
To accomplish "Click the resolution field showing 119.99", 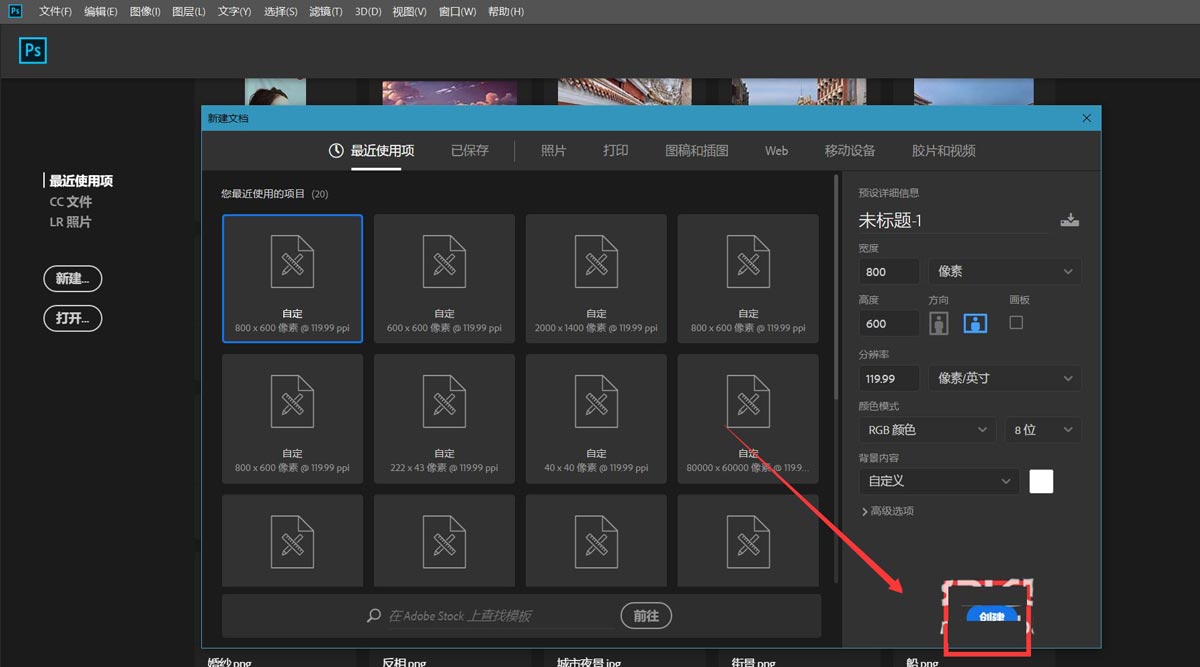I will 889,378.
